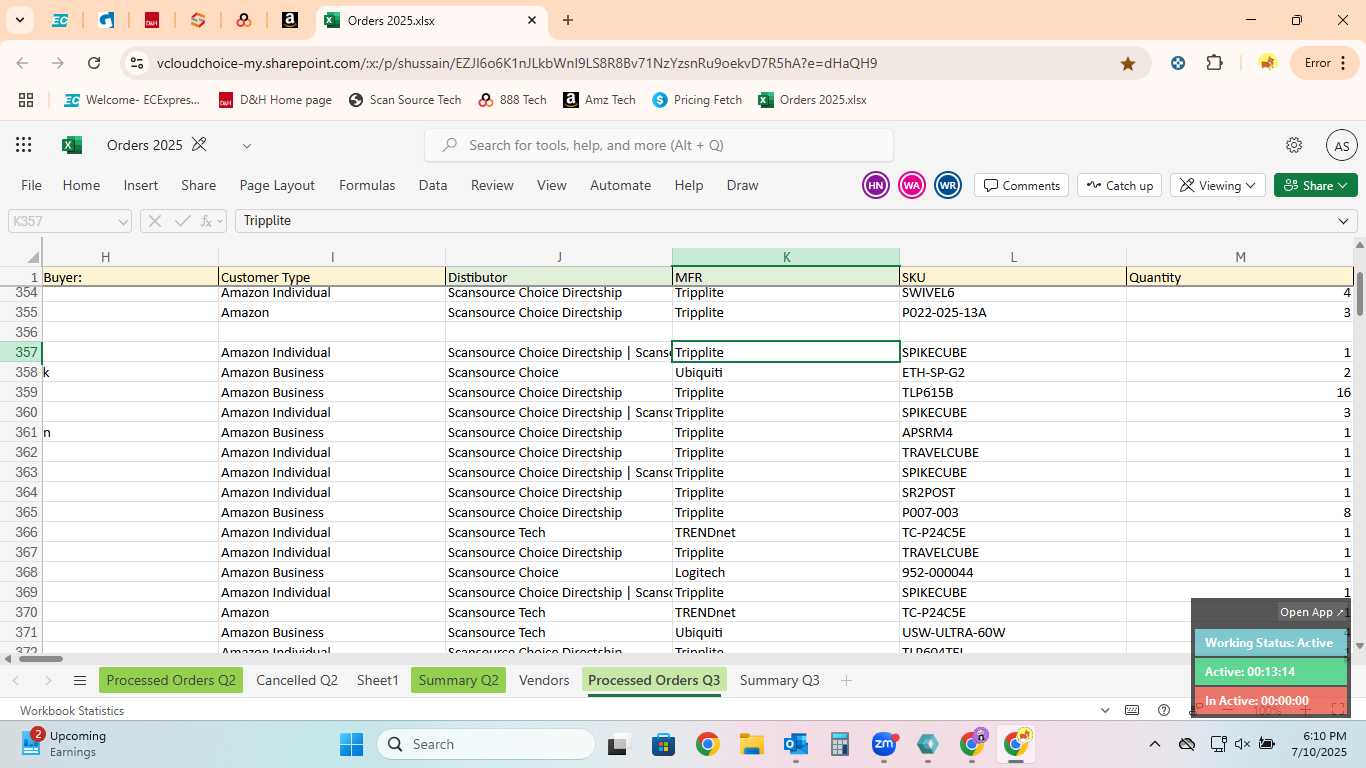Click the WR collaborator presence avatar
This screenshot has width=1366, height=768.
click(948, 185)
